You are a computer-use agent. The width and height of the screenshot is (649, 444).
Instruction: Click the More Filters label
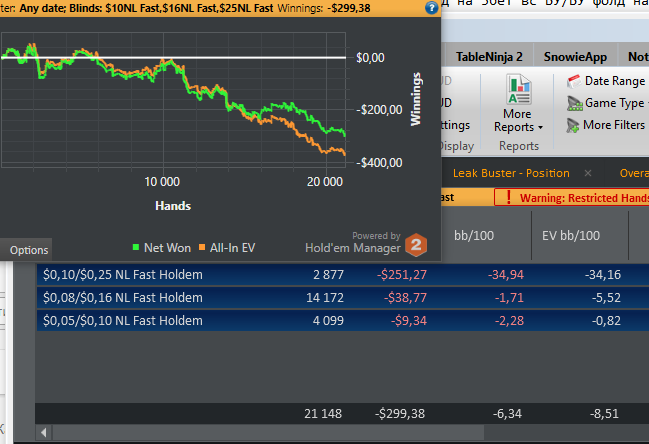click(614, 125)
